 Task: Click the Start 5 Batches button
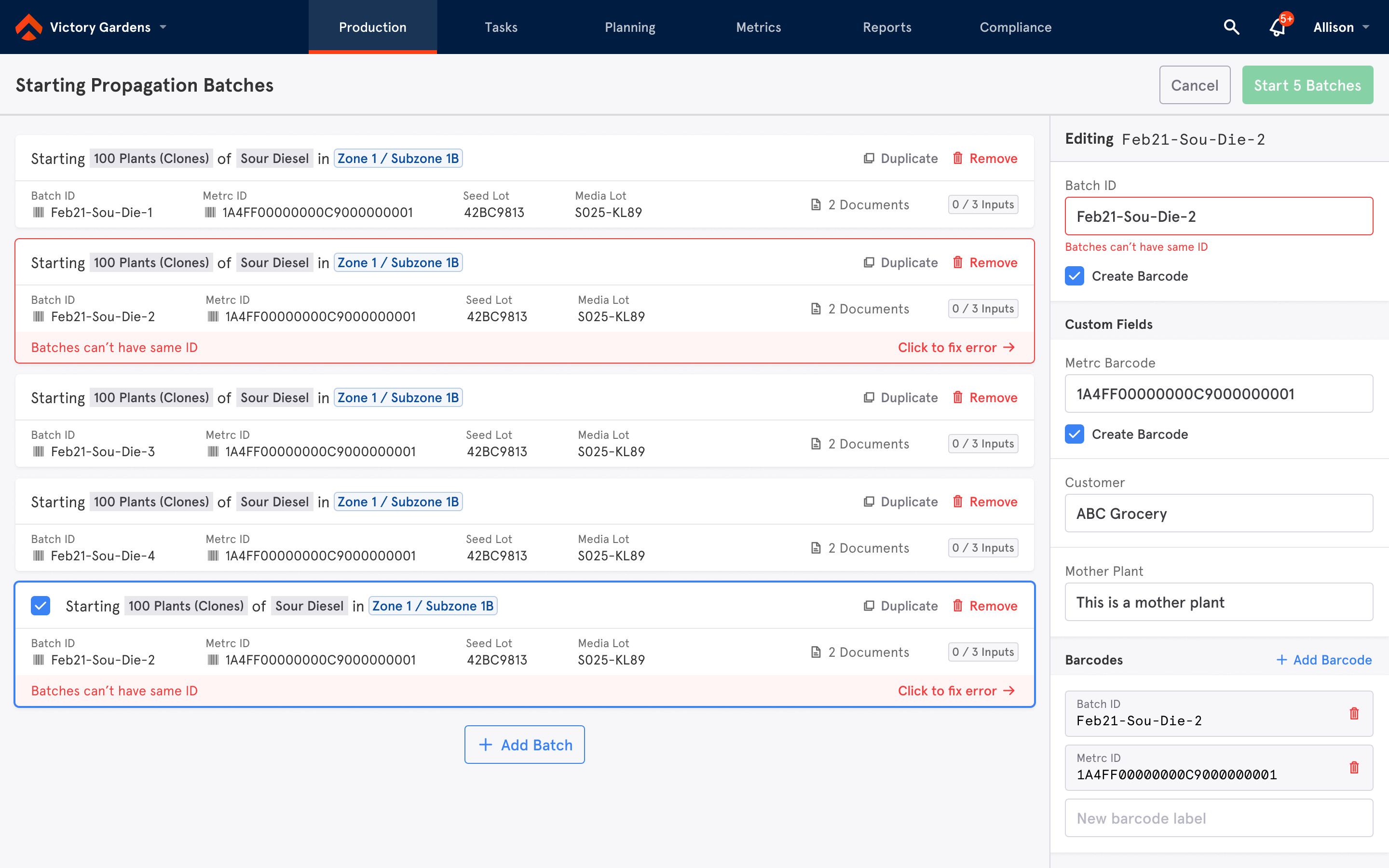[1307, 85]
